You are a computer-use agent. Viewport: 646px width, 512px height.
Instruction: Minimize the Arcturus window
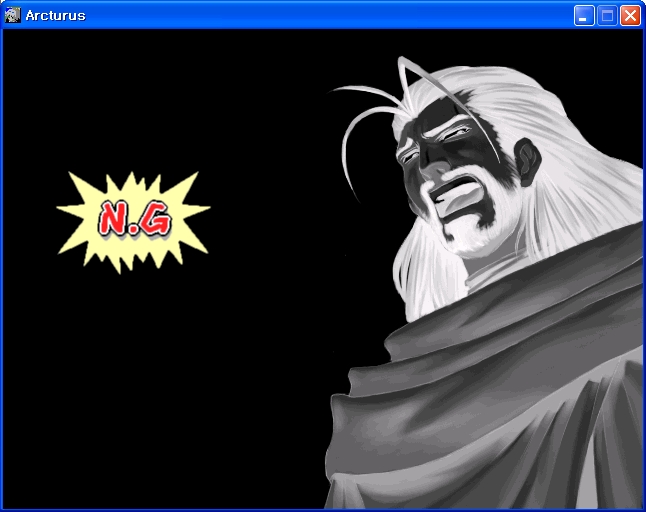(584, 15)
